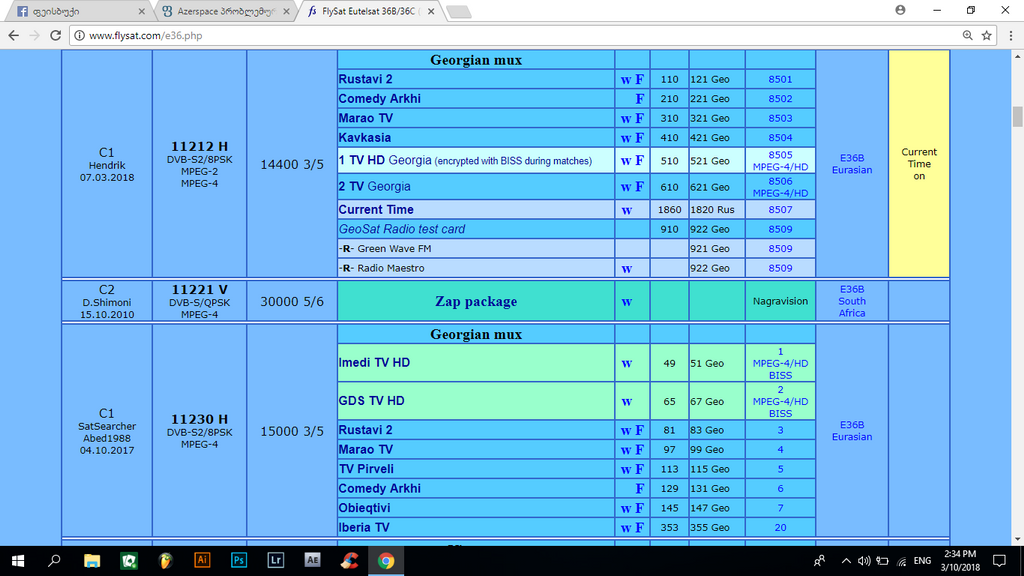
Task: Reload the FlySat page
Action: (x=56, y=35)
